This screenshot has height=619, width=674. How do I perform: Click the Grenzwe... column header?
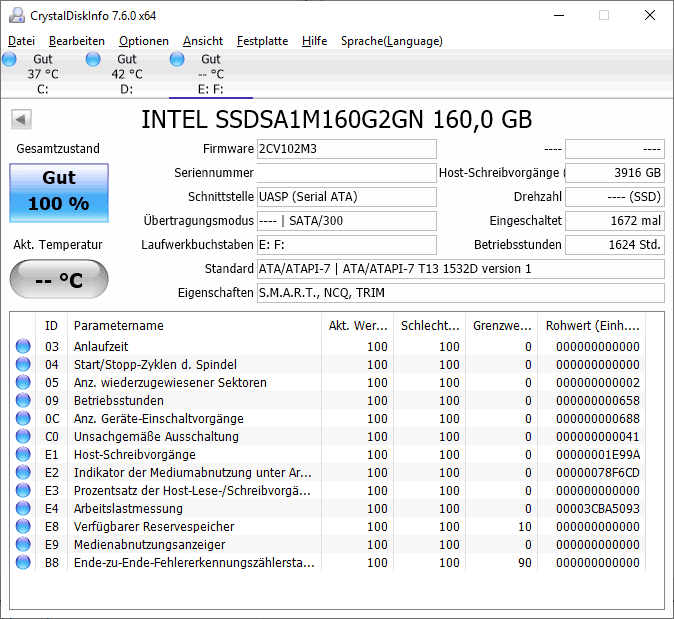[502, 326]
